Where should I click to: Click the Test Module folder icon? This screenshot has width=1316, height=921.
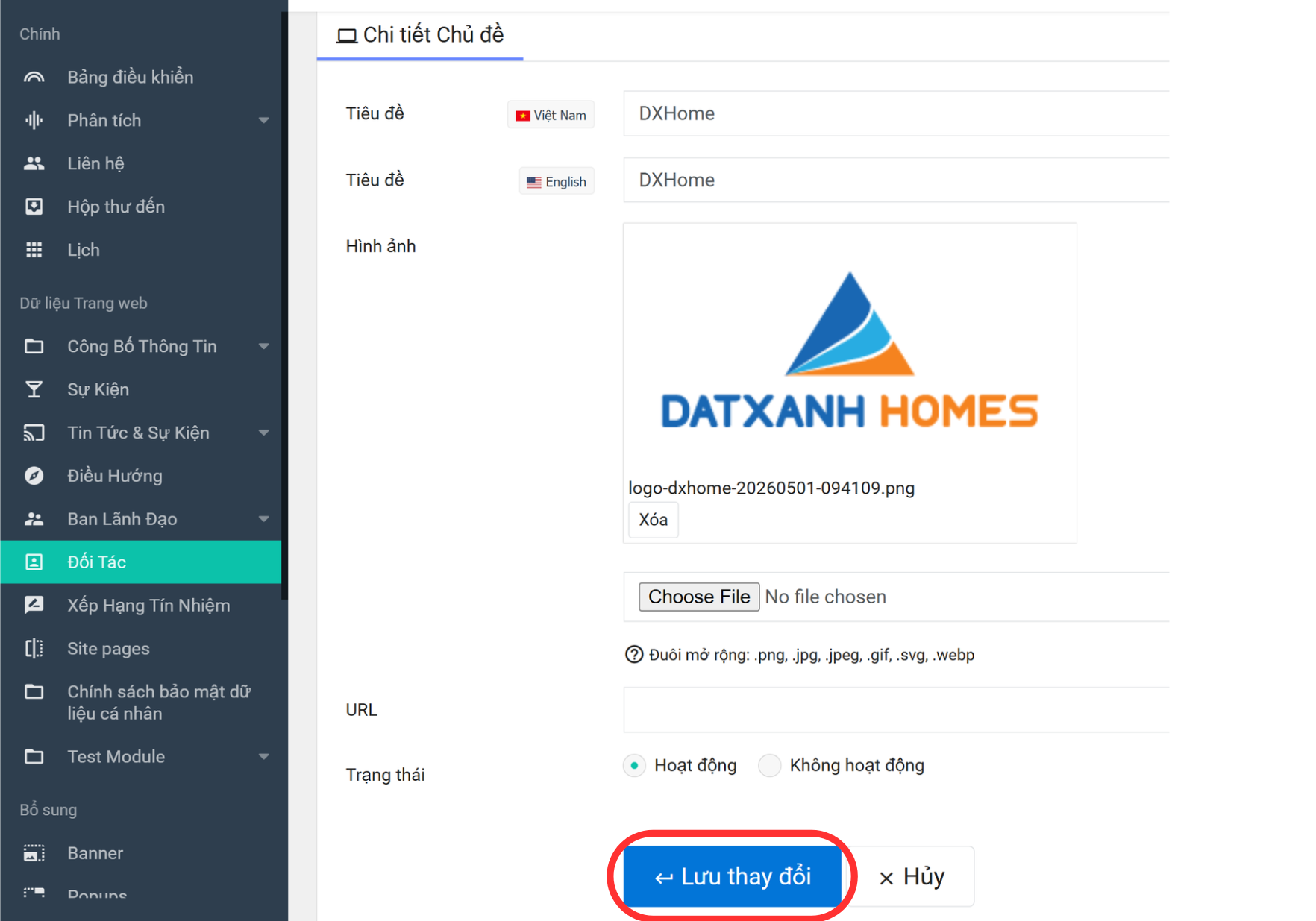[x=34, y=757]
